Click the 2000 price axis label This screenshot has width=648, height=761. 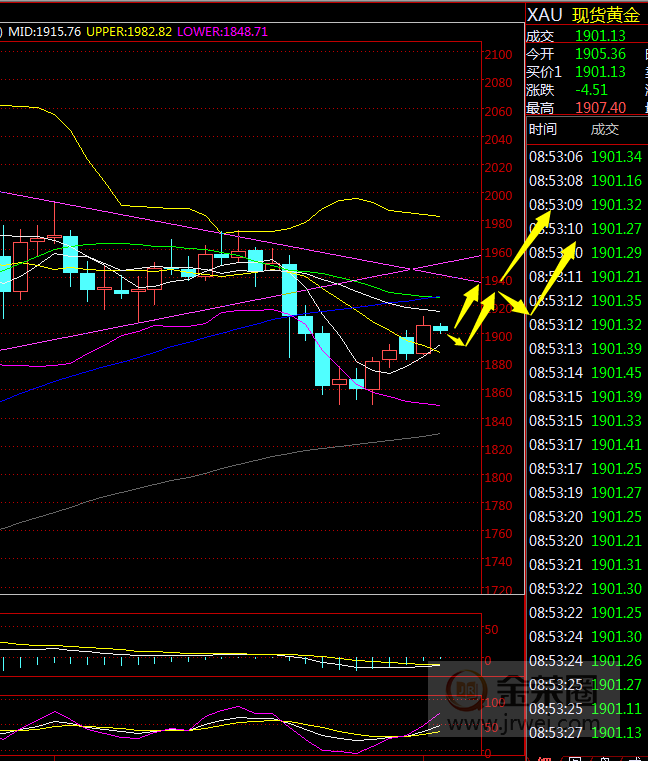[498, 196]
